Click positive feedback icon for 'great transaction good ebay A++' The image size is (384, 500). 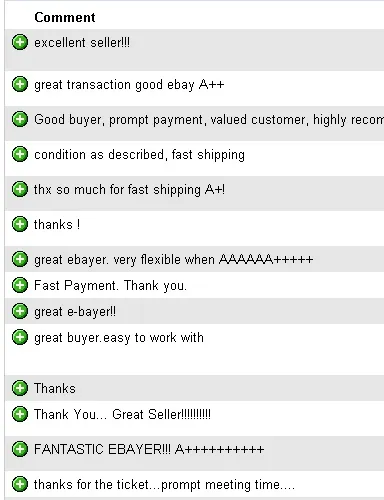(x=20, y=84)
